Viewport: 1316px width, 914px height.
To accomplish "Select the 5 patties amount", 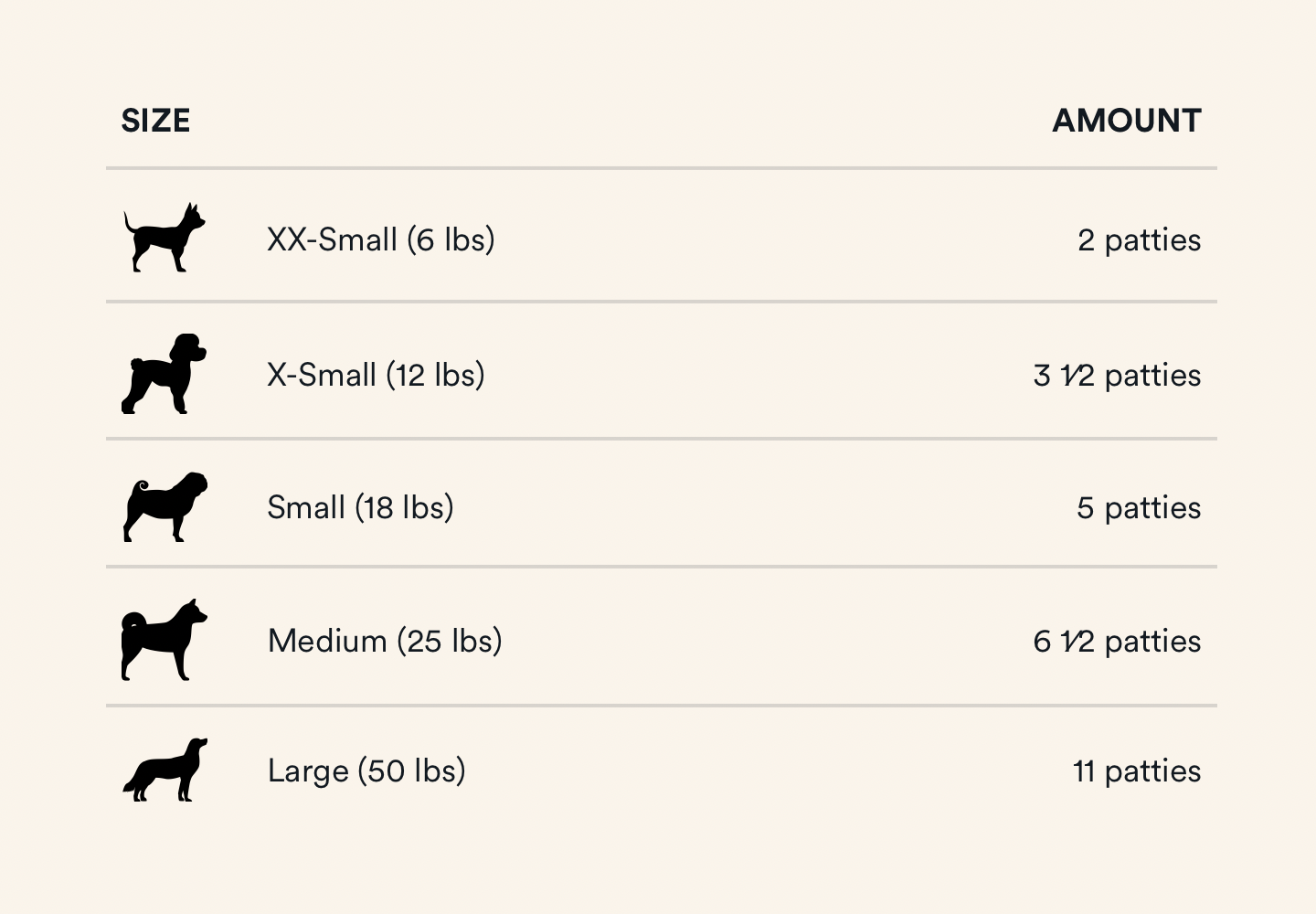I will 1139,508.
